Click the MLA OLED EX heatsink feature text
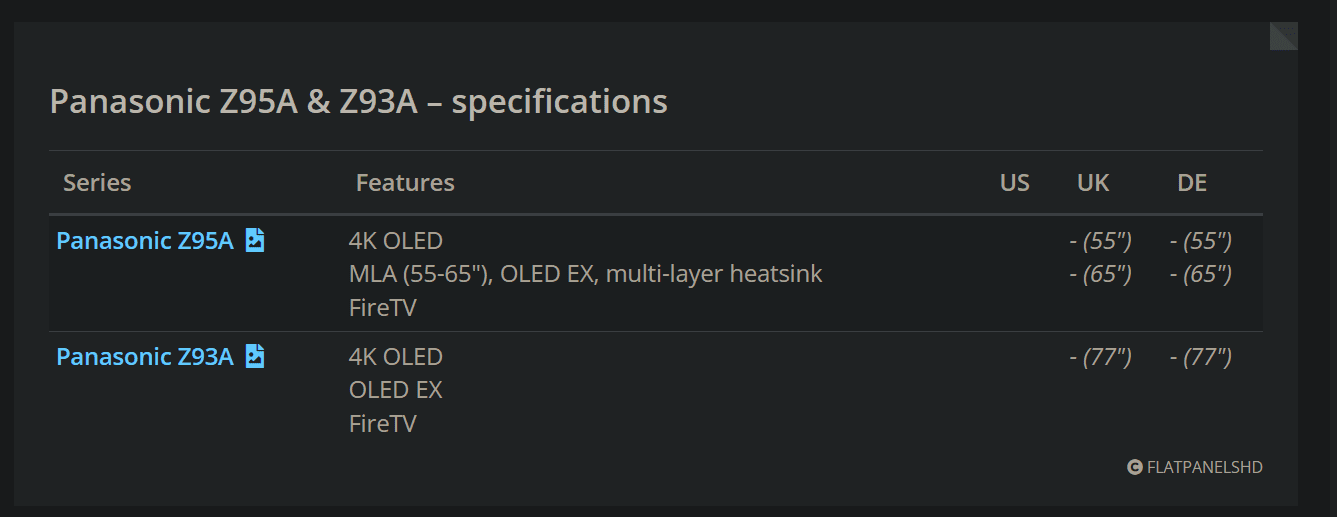Image resolution: width=1337 pixels, height=517 pixels. tap(585, 274)
